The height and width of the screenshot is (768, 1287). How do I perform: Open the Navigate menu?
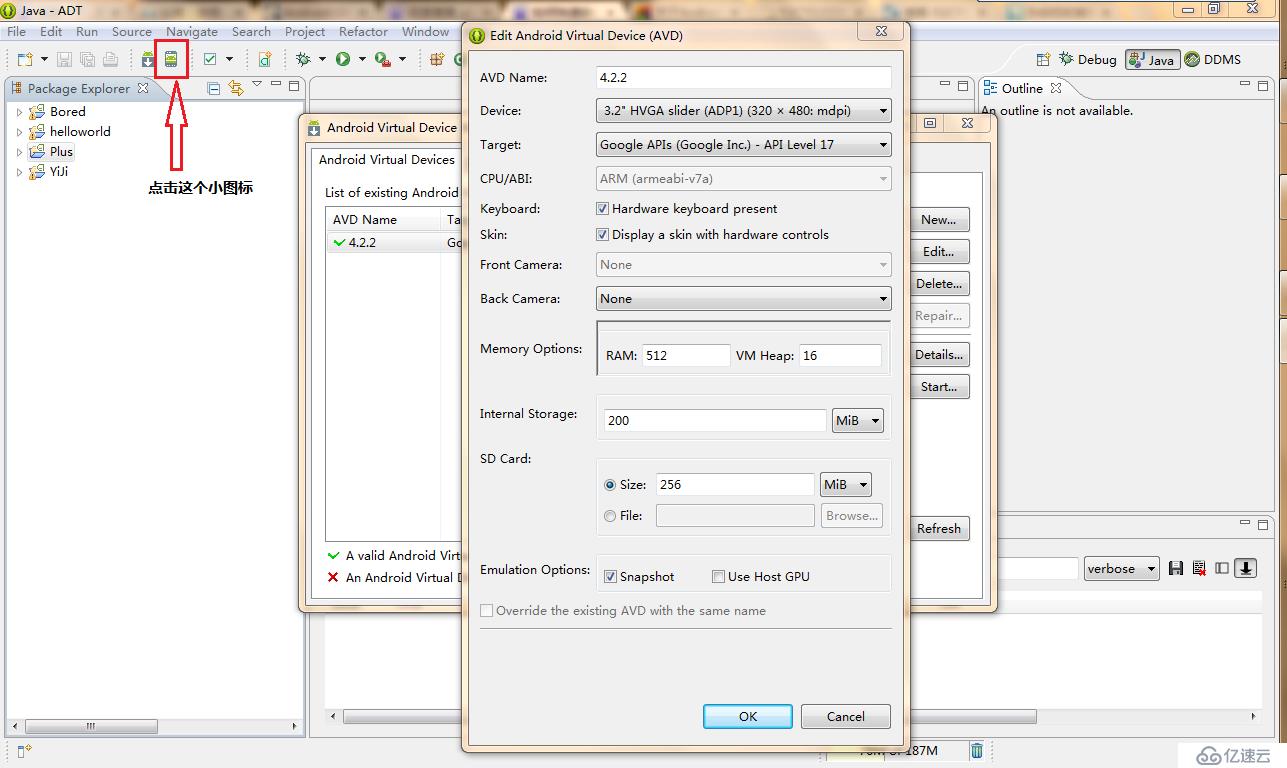[192, 32]
